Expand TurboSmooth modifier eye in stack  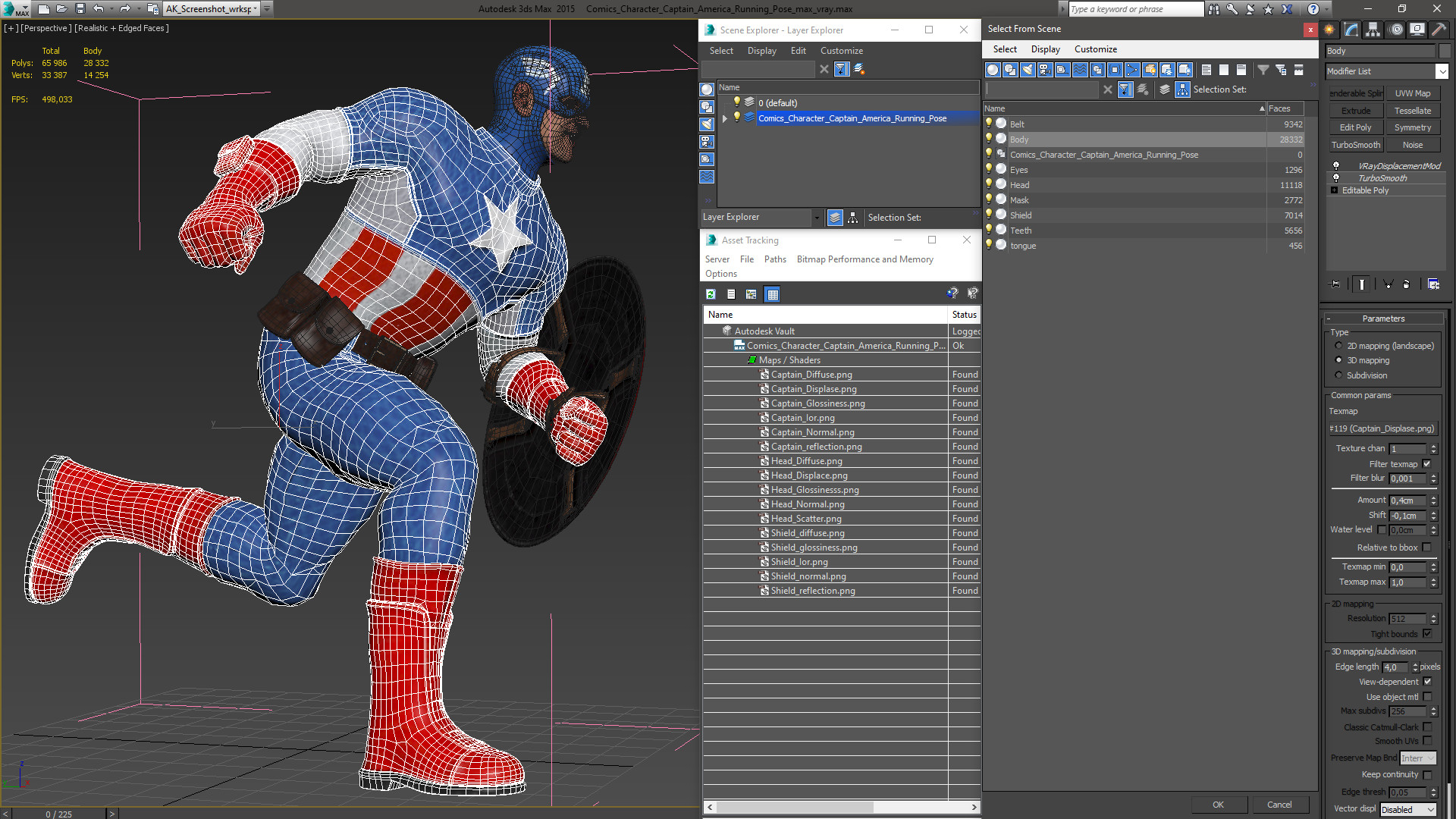coord(1336,178)
